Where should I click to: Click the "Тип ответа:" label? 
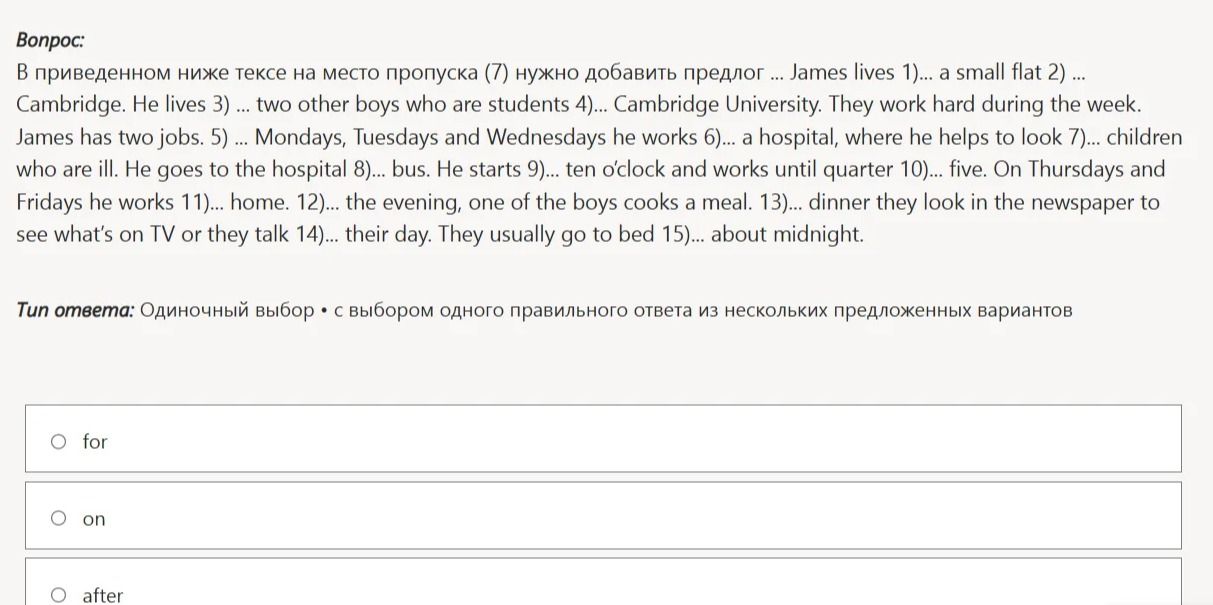(x=75, y=310)
